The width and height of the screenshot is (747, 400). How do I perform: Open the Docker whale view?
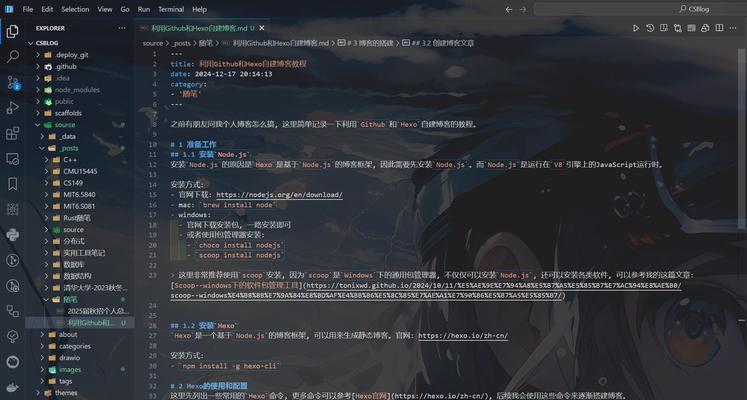click(x=13, y=387)
